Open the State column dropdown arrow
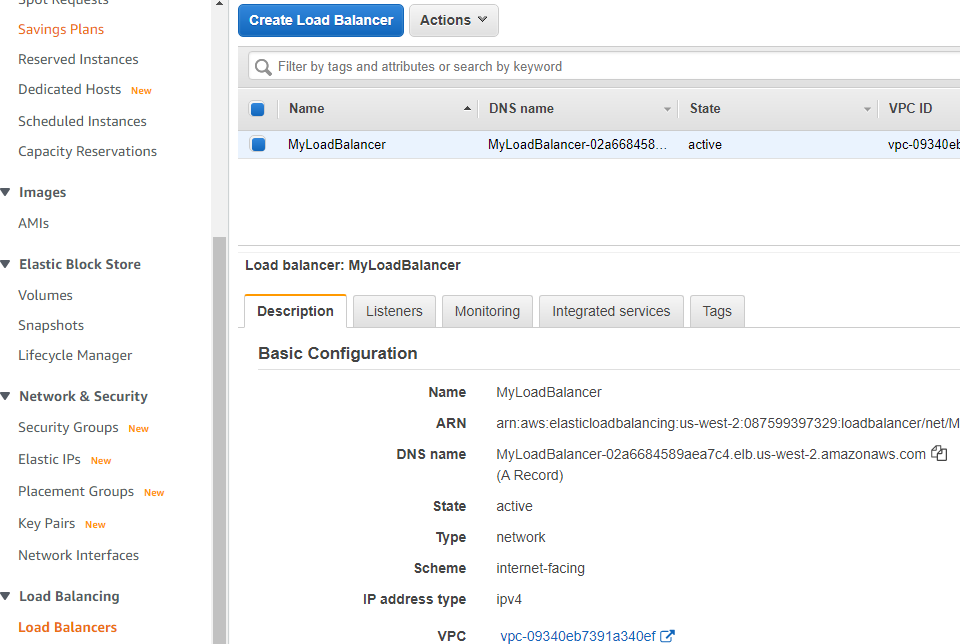 [x=867, y=109]
